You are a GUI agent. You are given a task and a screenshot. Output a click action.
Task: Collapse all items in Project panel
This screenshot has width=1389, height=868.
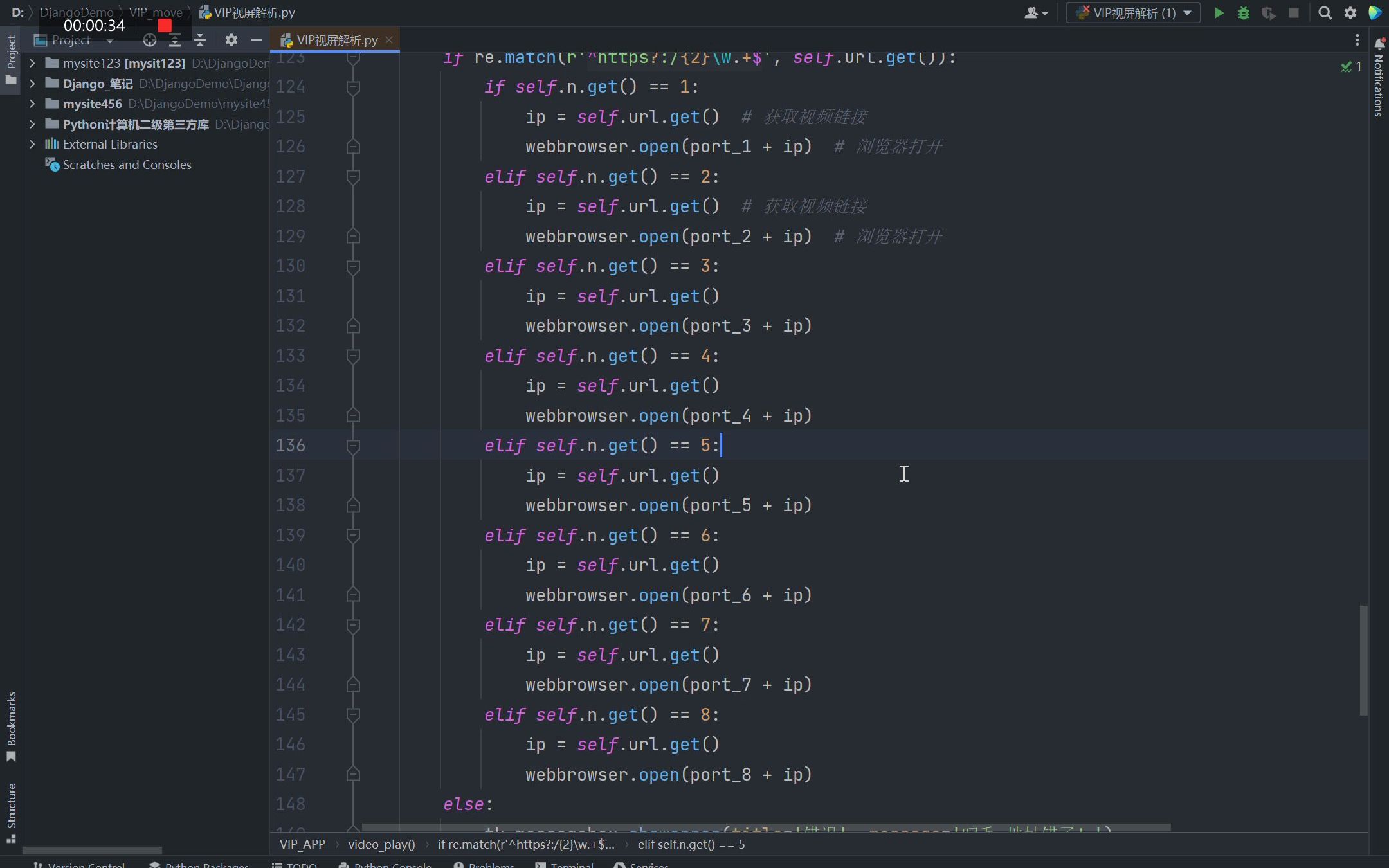200,40
